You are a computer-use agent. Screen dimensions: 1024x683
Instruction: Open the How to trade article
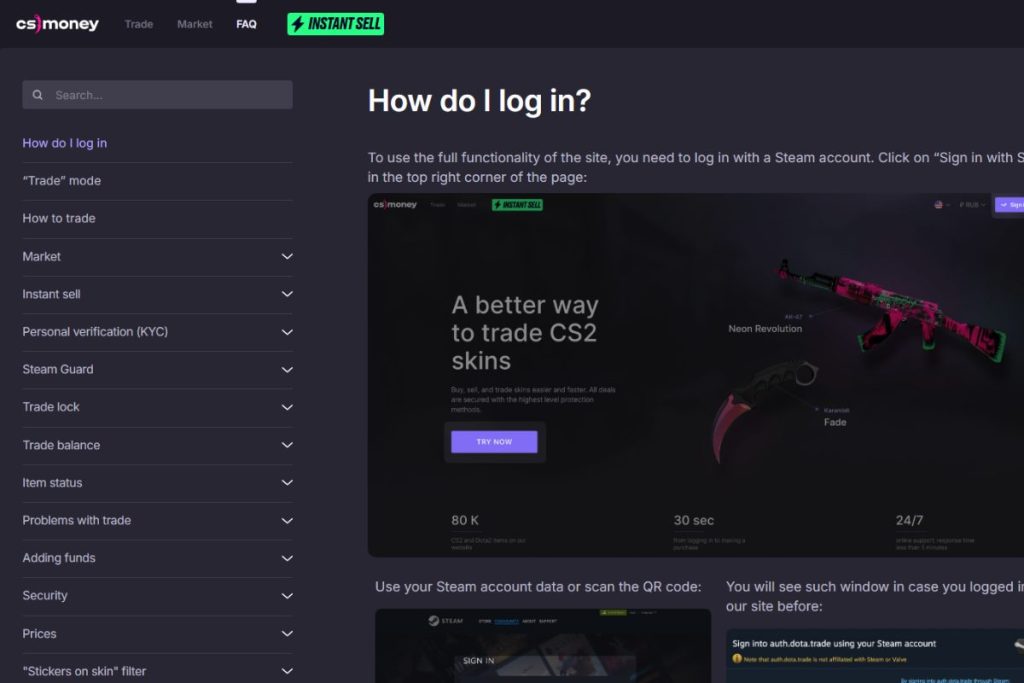pos(59,219)
